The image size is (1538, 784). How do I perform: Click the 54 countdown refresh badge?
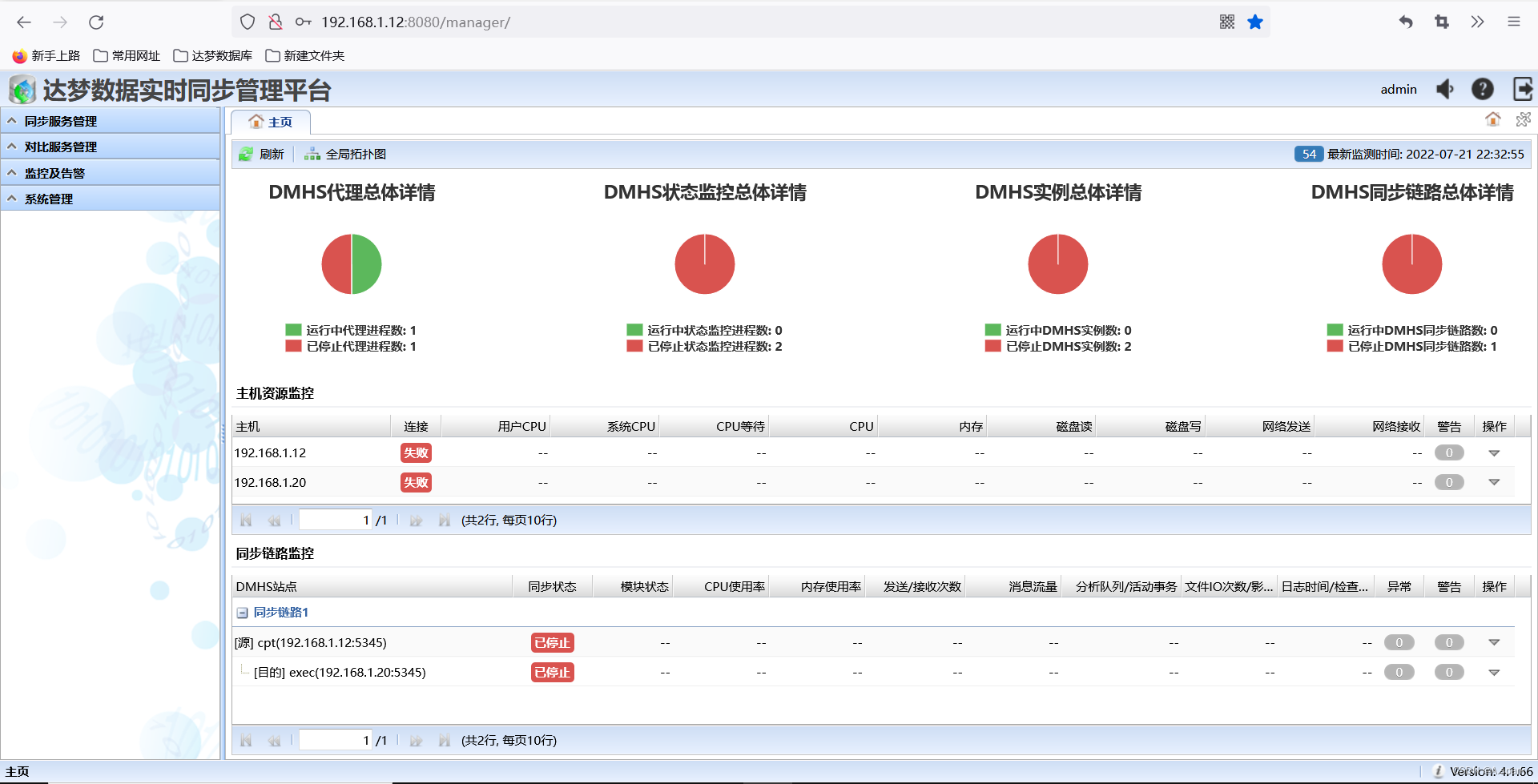pos(1309,154)
